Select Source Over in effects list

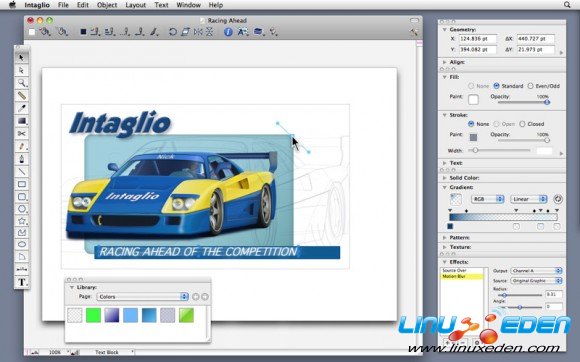(462, 271)
